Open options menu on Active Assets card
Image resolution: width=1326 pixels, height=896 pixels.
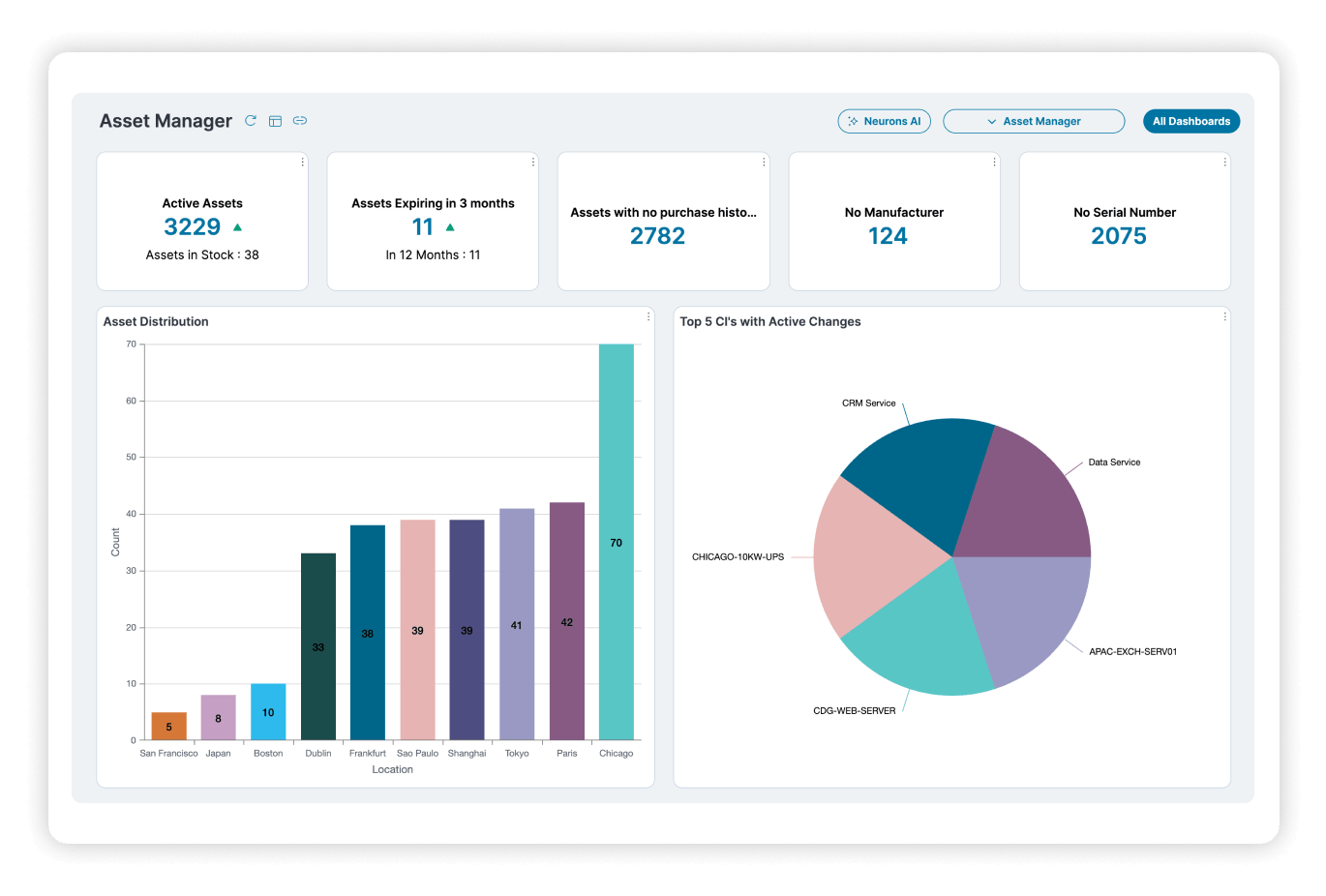click(302, 163)
